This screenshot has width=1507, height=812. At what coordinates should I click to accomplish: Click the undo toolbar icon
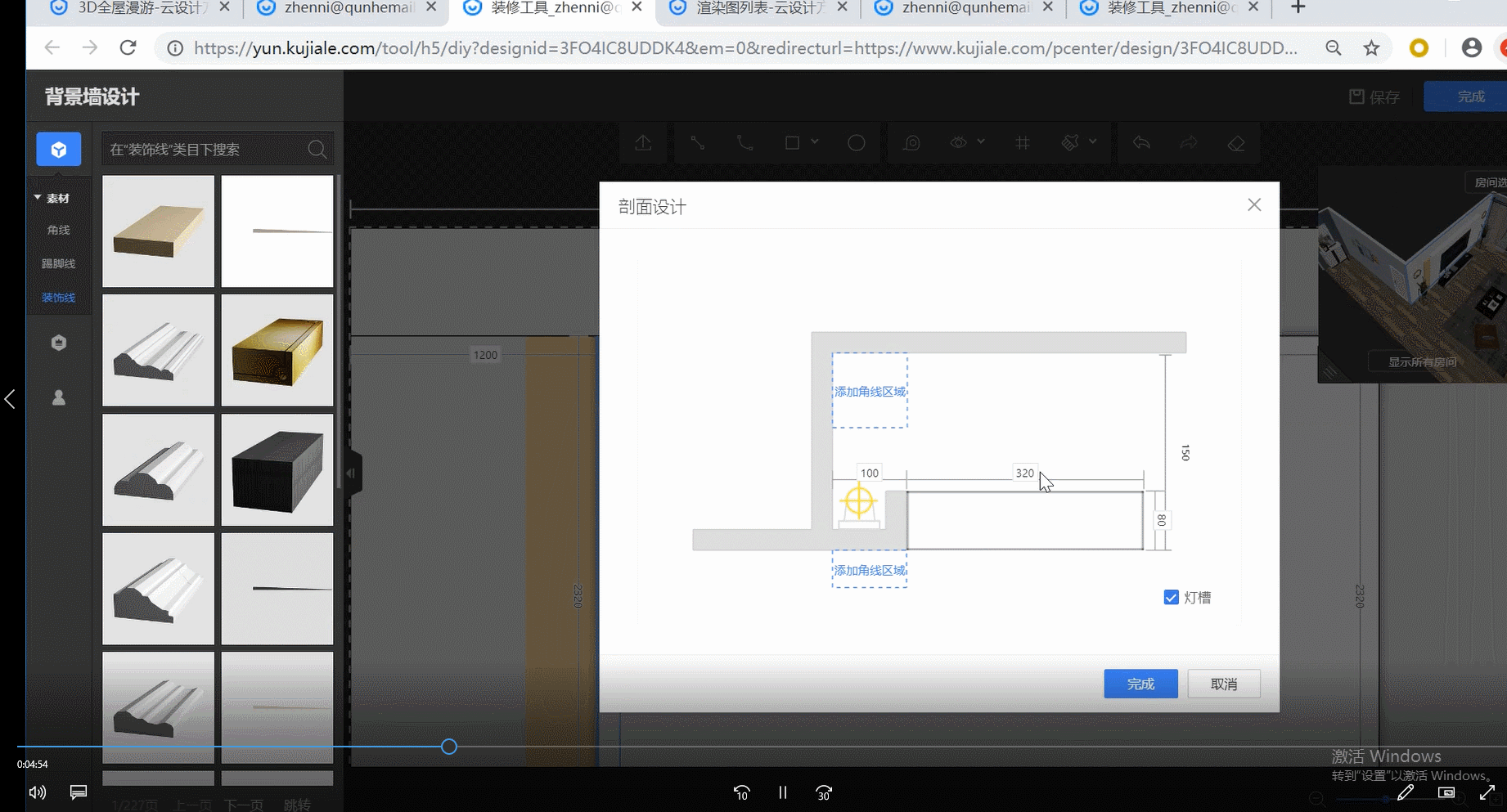tap(1141, 143)
